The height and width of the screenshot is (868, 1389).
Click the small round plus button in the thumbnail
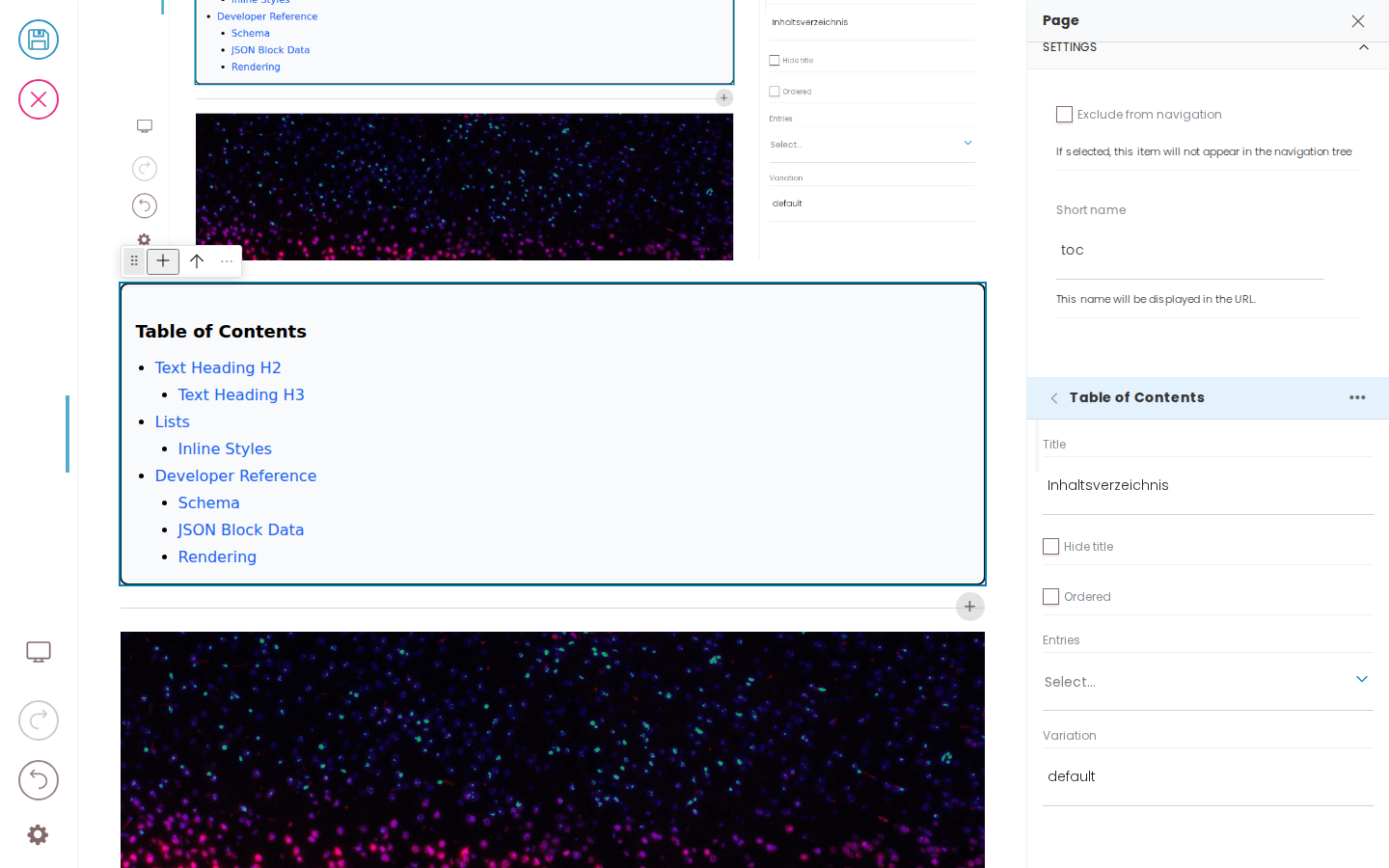click(724, 97)
